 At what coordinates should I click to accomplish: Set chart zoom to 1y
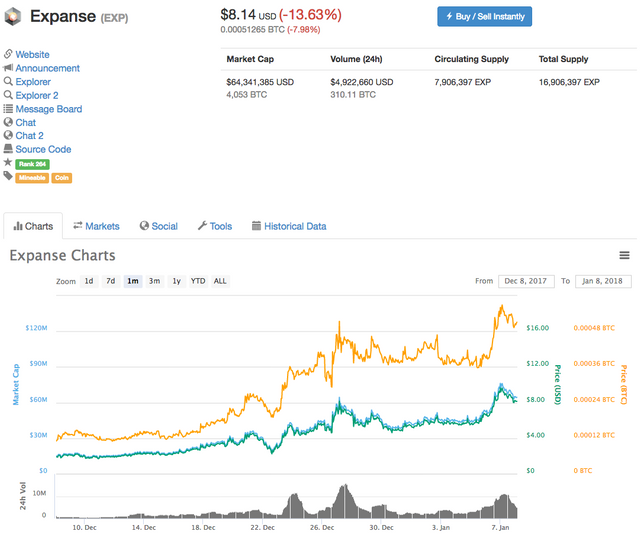point(176,281)
